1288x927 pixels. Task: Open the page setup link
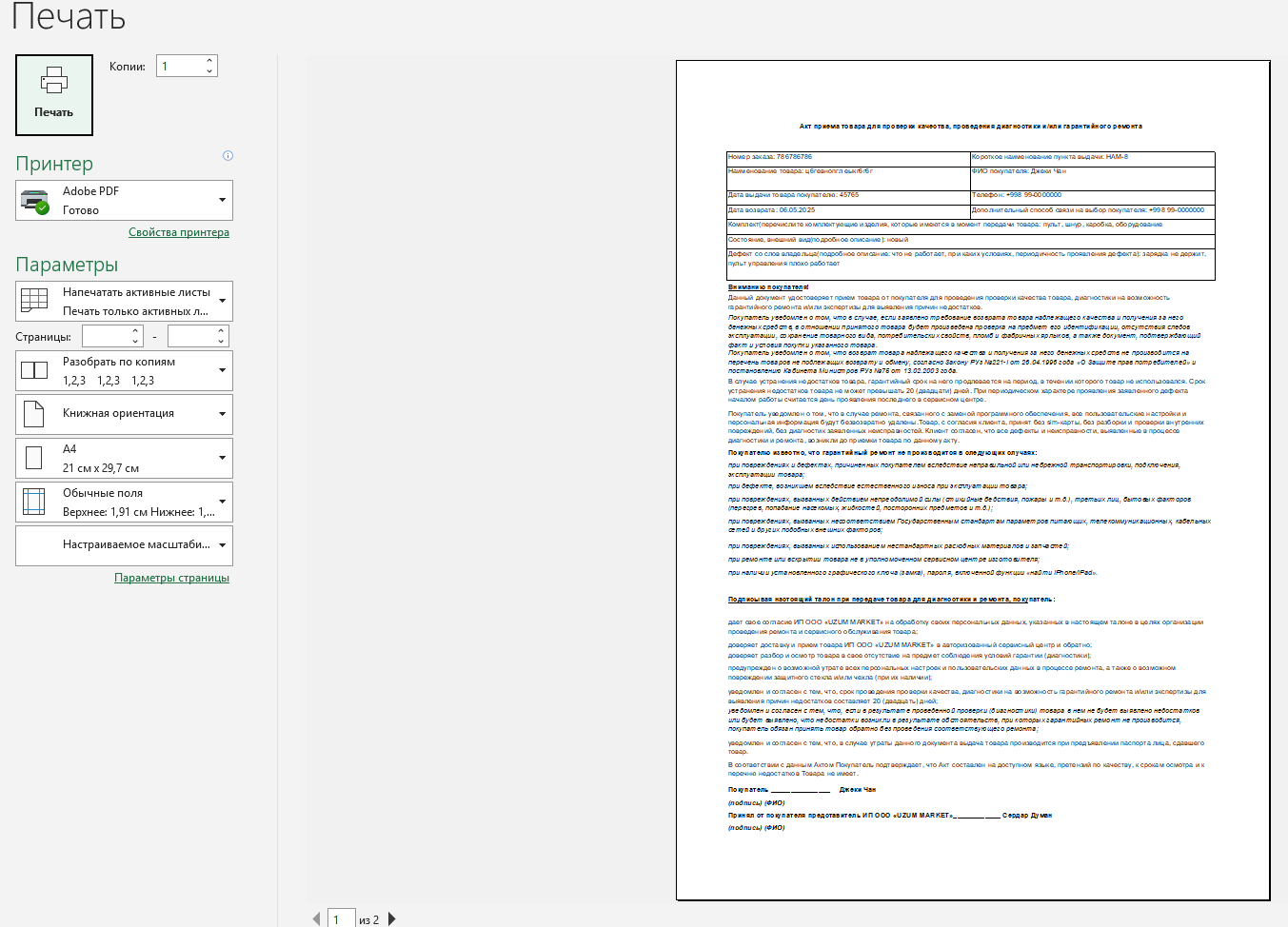[172, 578]
